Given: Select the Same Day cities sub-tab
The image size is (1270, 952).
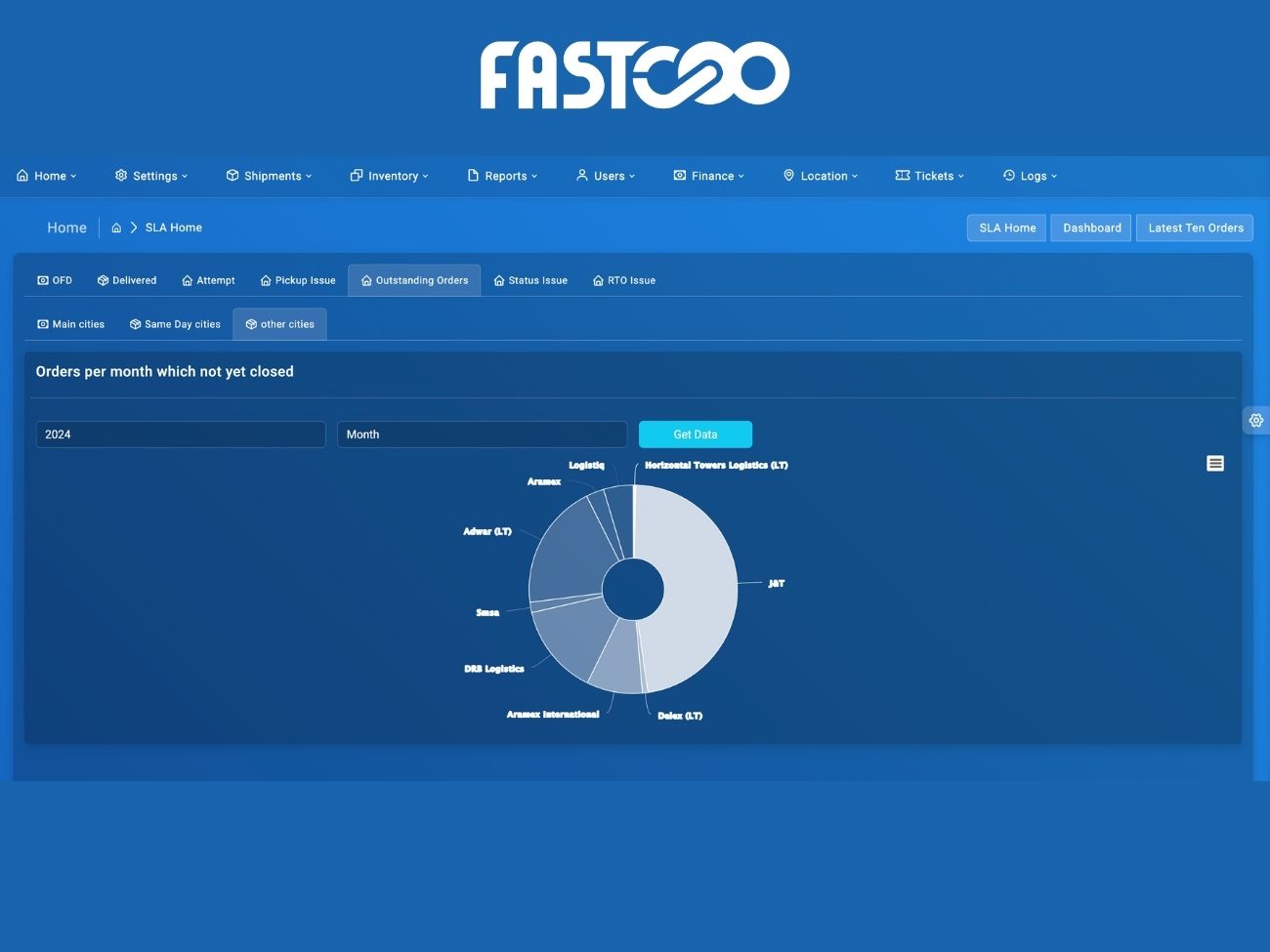Looking at the screenshot, I should (176, 324).
